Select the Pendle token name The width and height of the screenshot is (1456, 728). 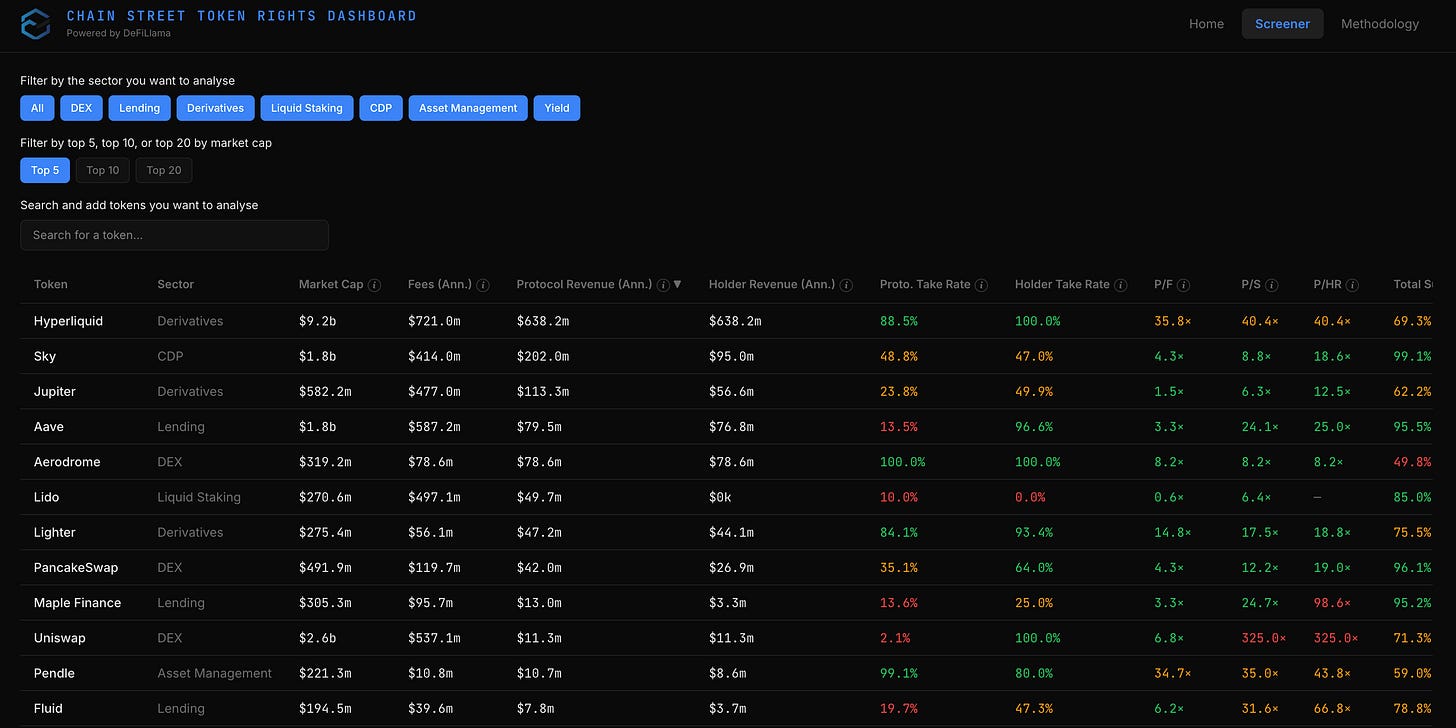[54, 673]
